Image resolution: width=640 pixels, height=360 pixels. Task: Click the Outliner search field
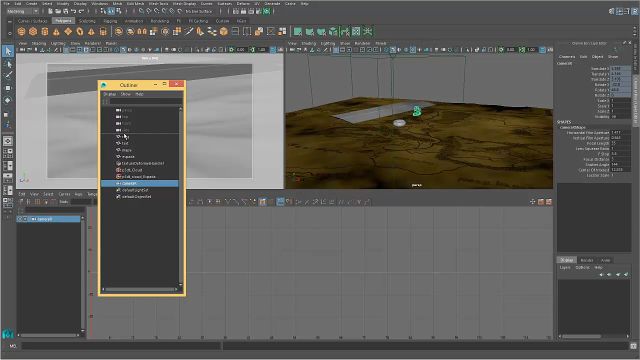tap(146, 101)
